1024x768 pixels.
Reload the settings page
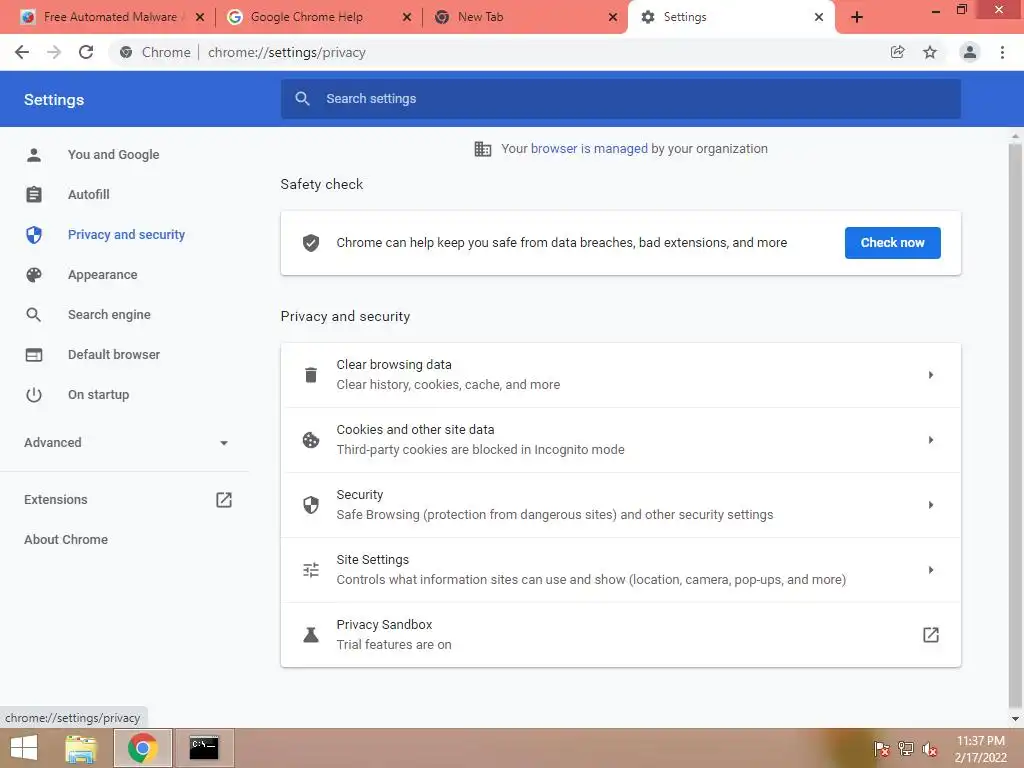86,52
